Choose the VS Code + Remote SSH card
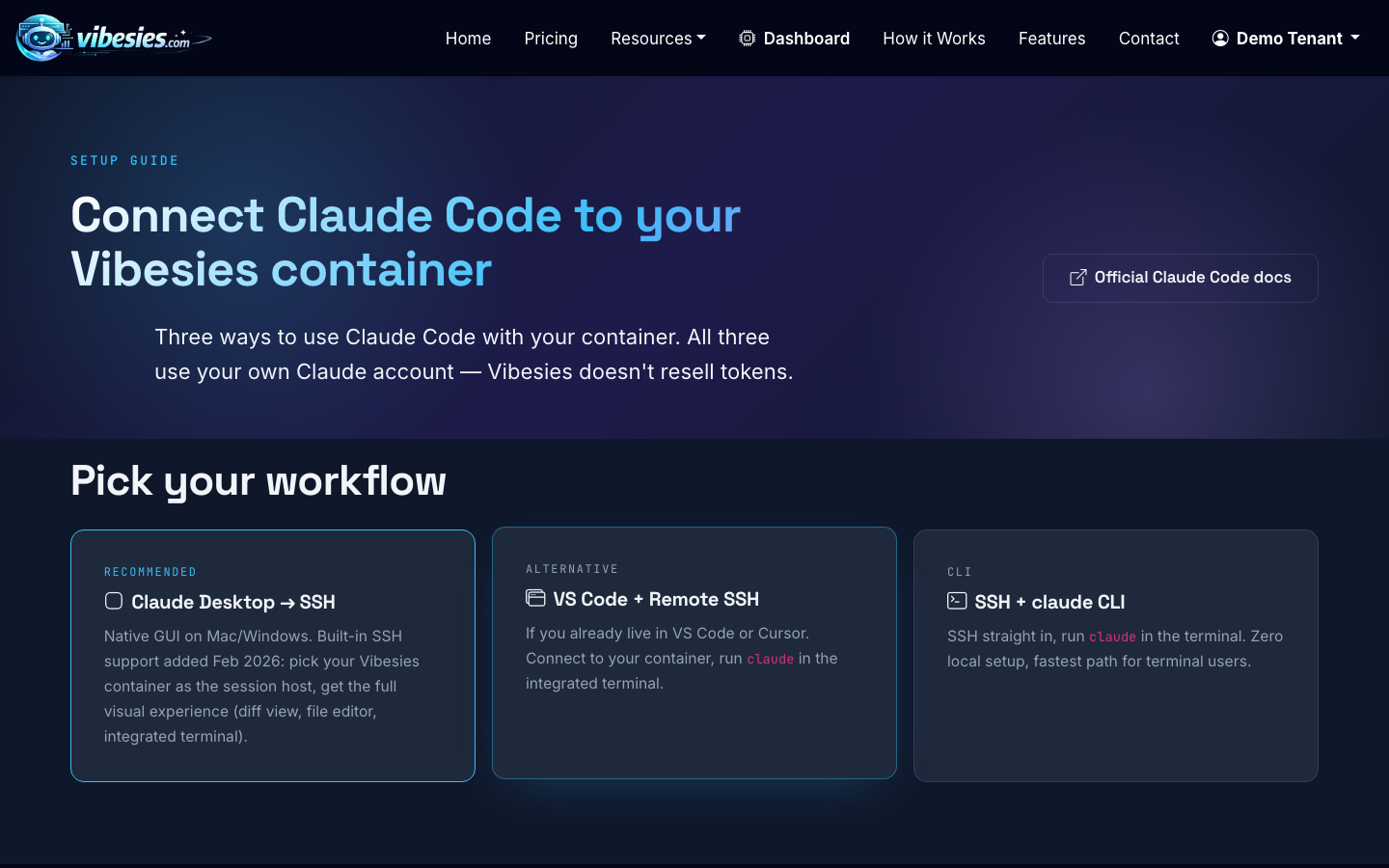Viewport: 1389px width, 868px height. click(694, 653)
